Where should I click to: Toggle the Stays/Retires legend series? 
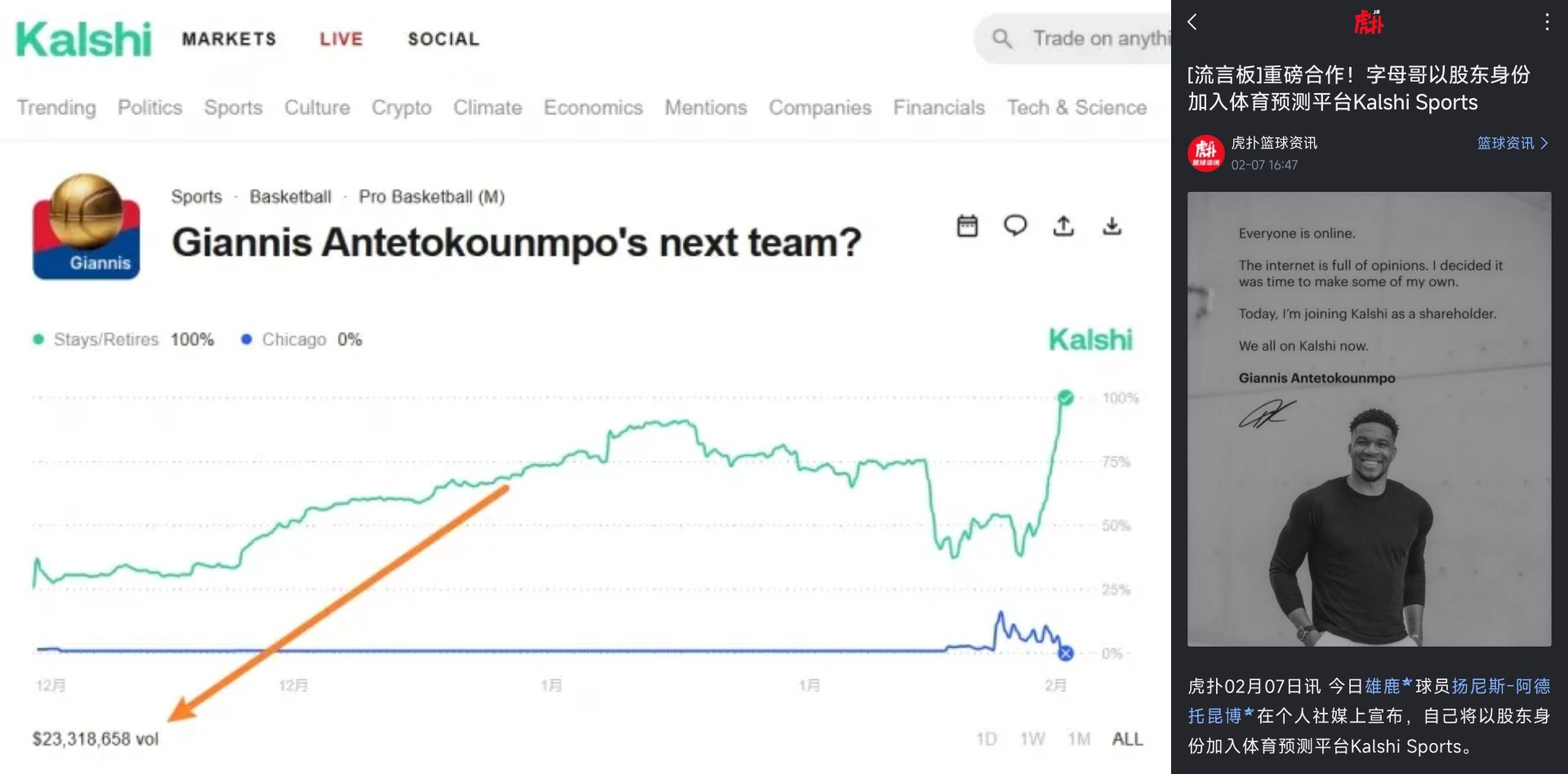pyautogui.click(x=106, y=340)
